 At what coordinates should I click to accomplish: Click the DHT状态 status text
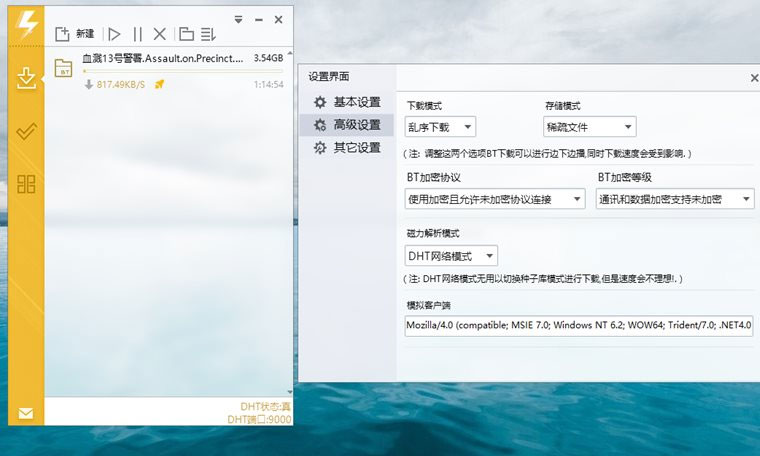(265, 407)
